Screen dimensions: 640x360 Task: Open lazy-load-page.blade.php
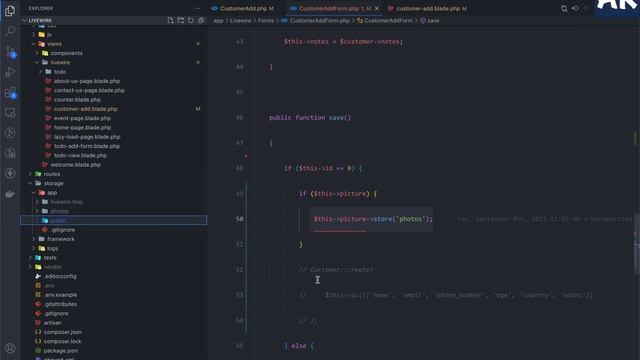click(x=87, y=137)
